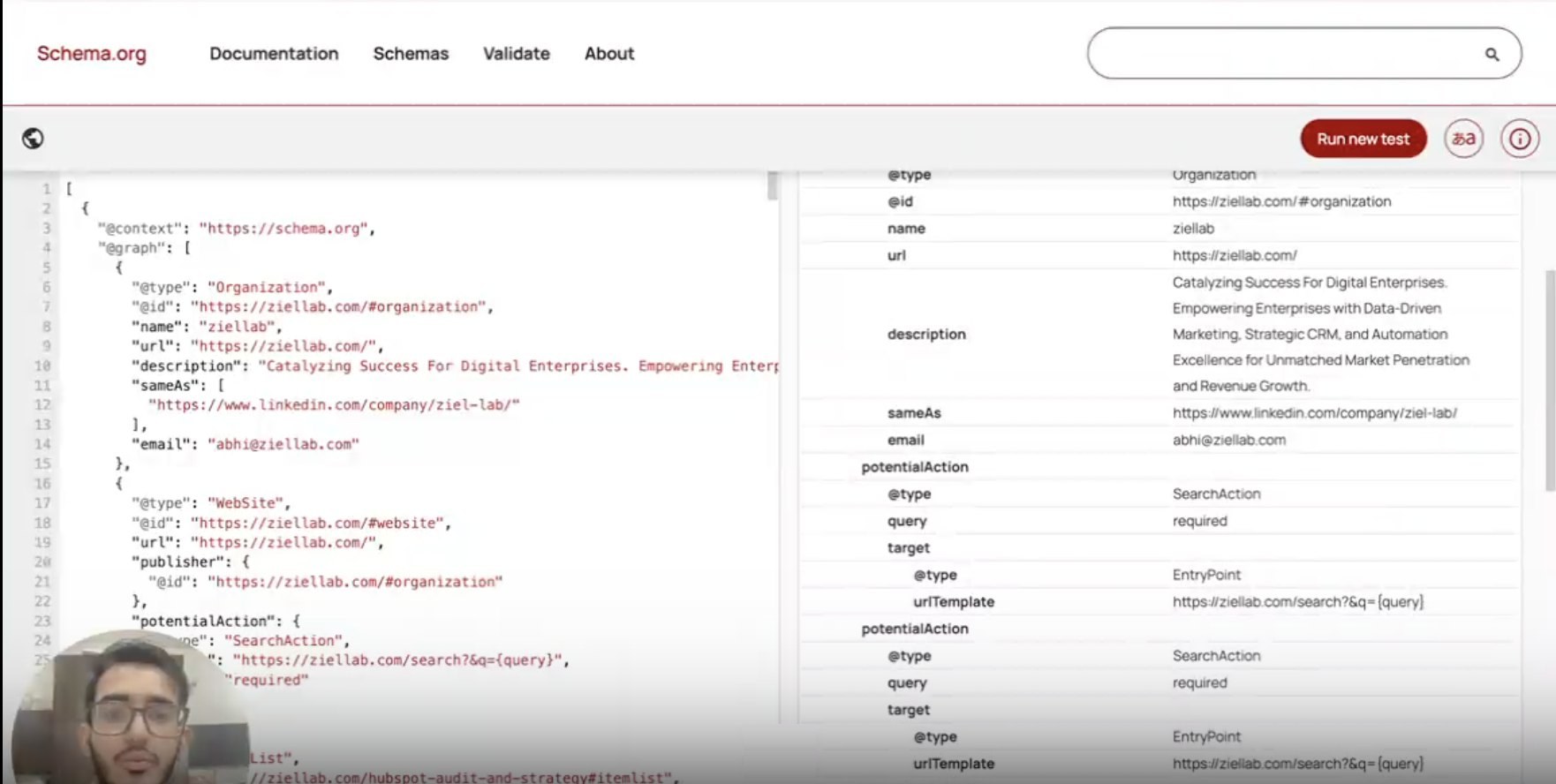Click the "potentialAction" code line
Image resolution: width=1556 pixels, height=784 pixels.
click(x=216, y=621)
